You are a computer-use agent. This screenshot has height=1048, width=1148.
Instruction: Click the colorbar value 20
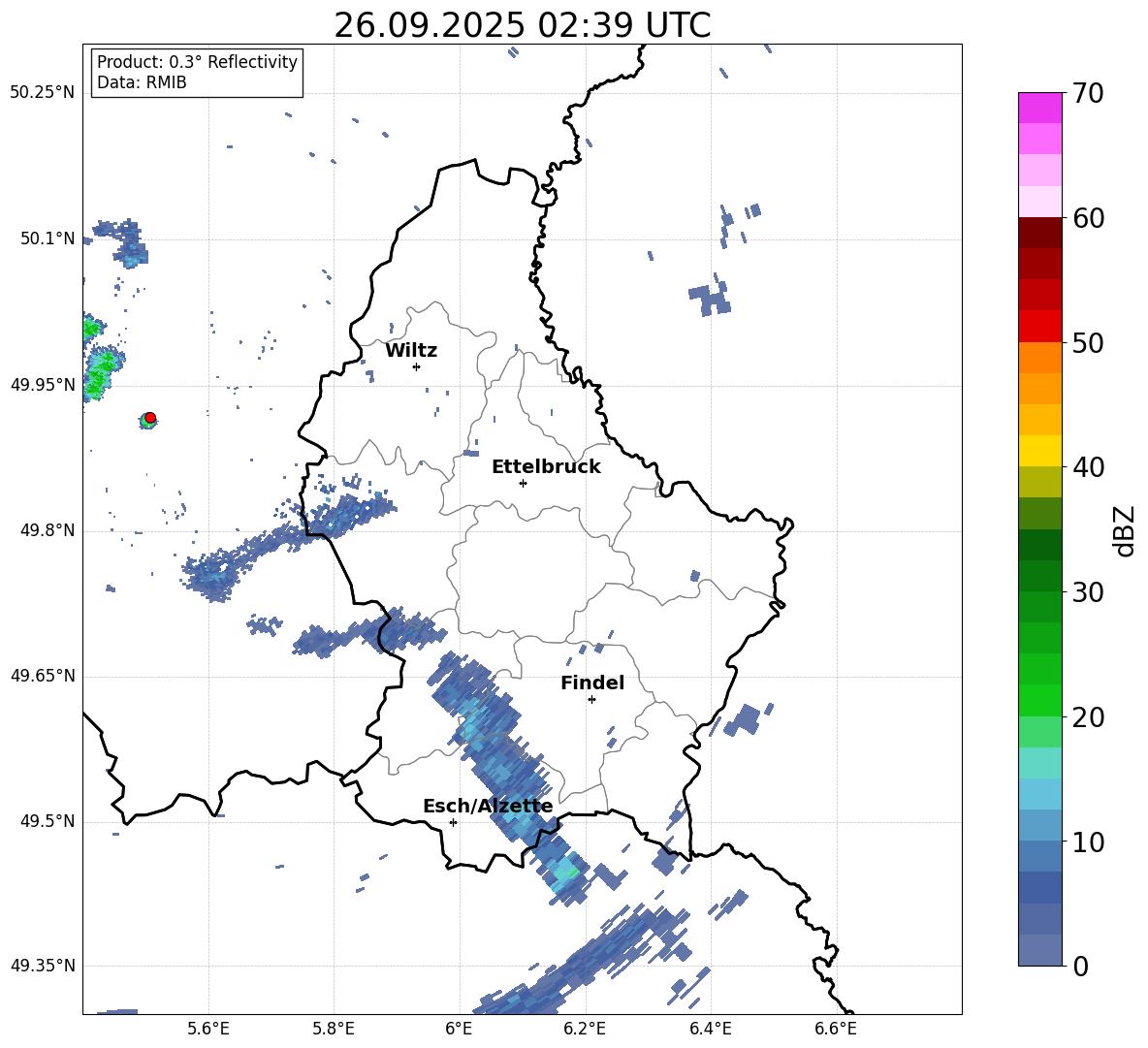pos(1088,717)
